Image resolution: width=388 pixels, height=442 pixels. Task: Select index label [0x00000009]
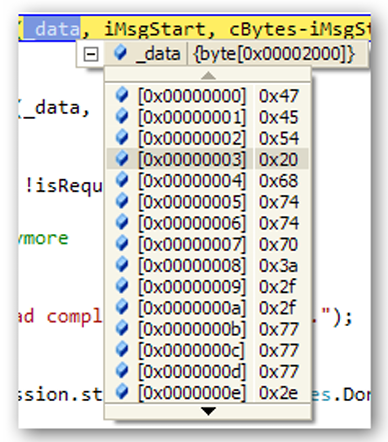click(192, 287)
